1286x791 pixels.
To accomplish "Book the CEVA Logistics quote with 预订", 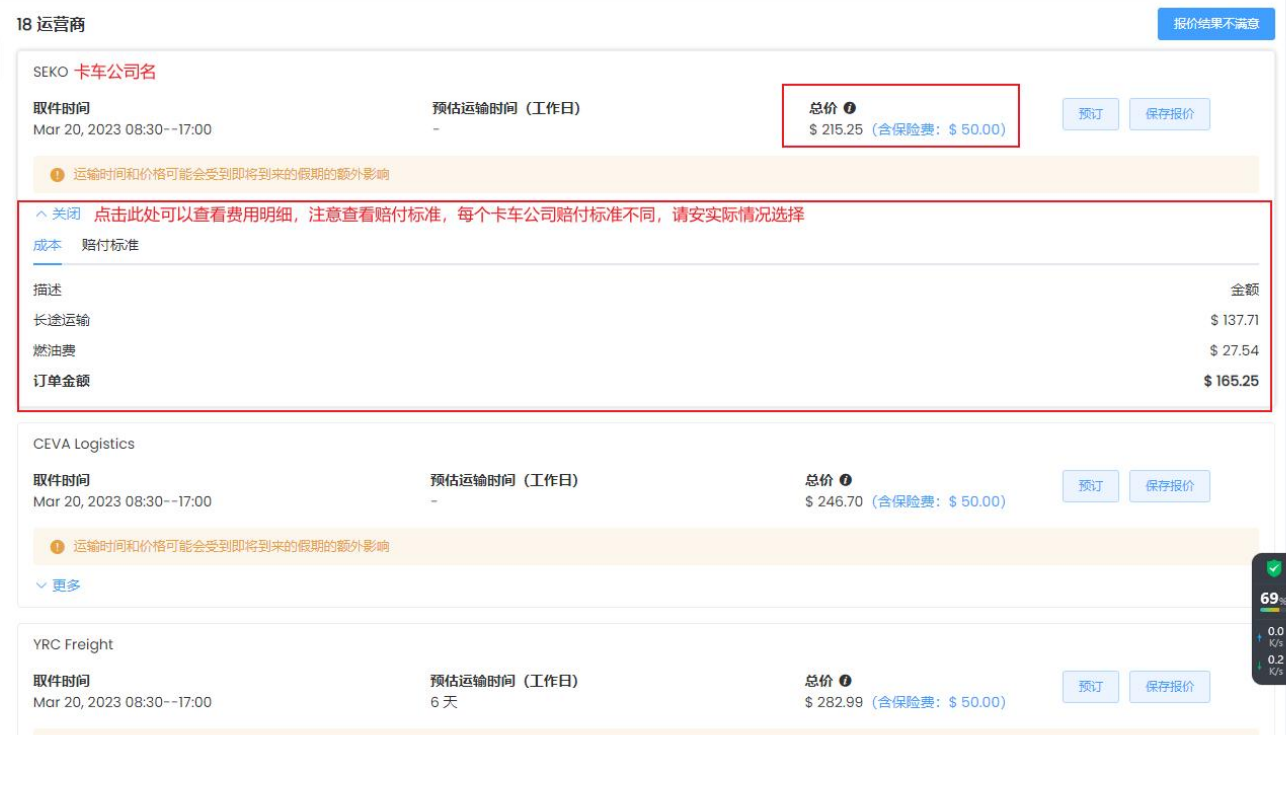I will pyautogui.click(x=1090, y=486).
